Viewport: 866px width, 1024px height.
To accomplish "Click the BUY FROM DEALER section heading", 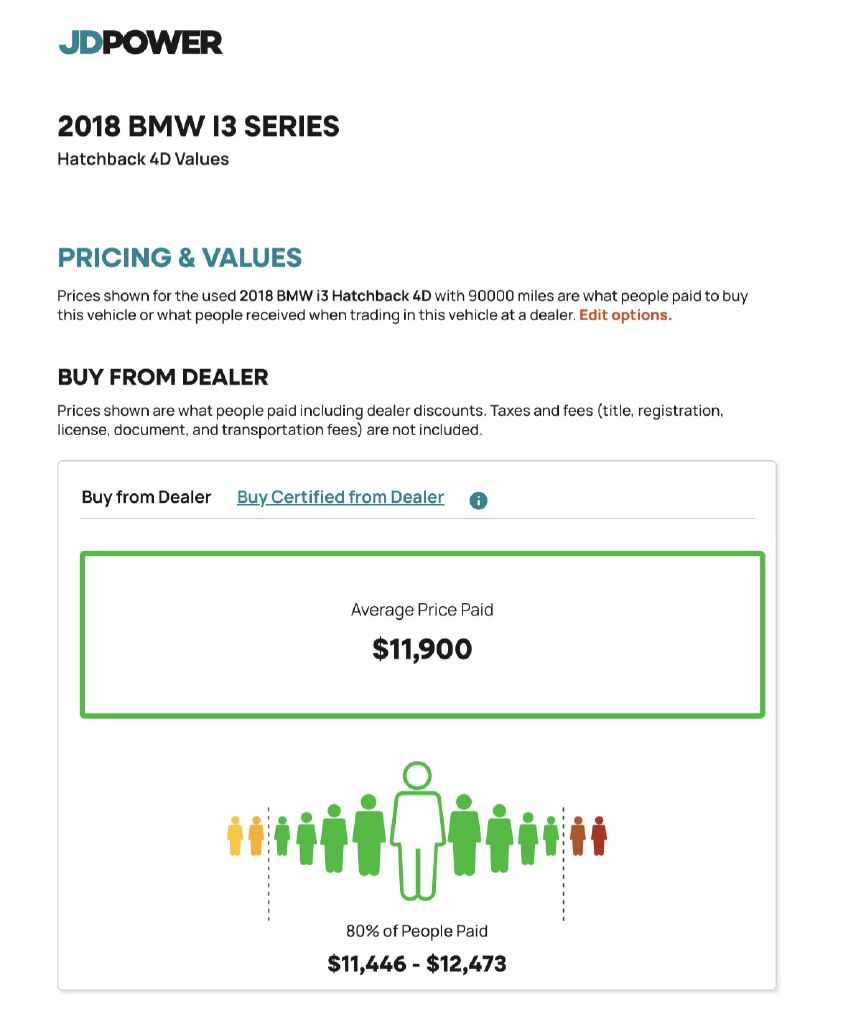I will pos(163,377).
